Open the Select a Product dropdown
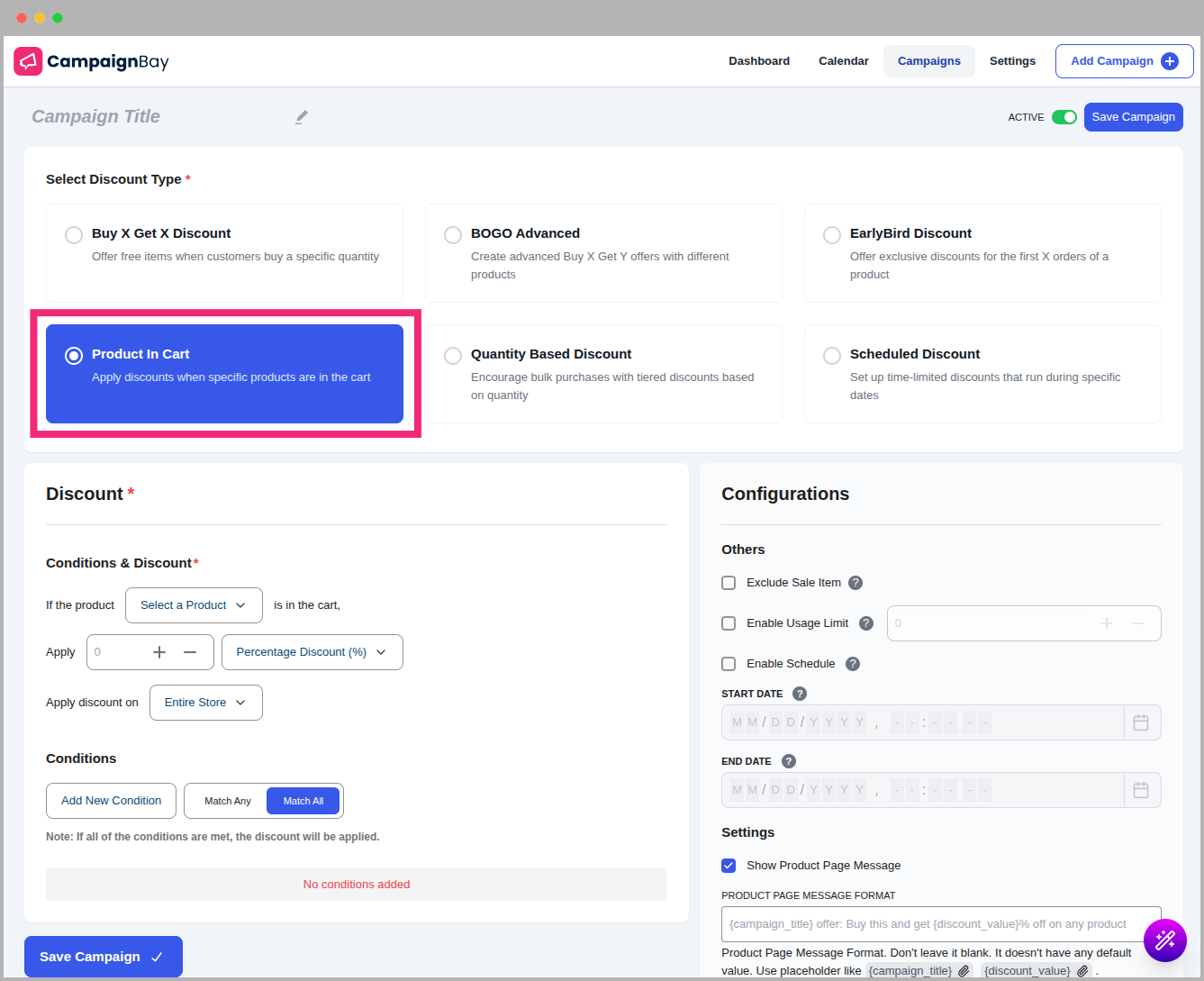Viewport: 1204px width, 981px height. [x=194, y=605]
